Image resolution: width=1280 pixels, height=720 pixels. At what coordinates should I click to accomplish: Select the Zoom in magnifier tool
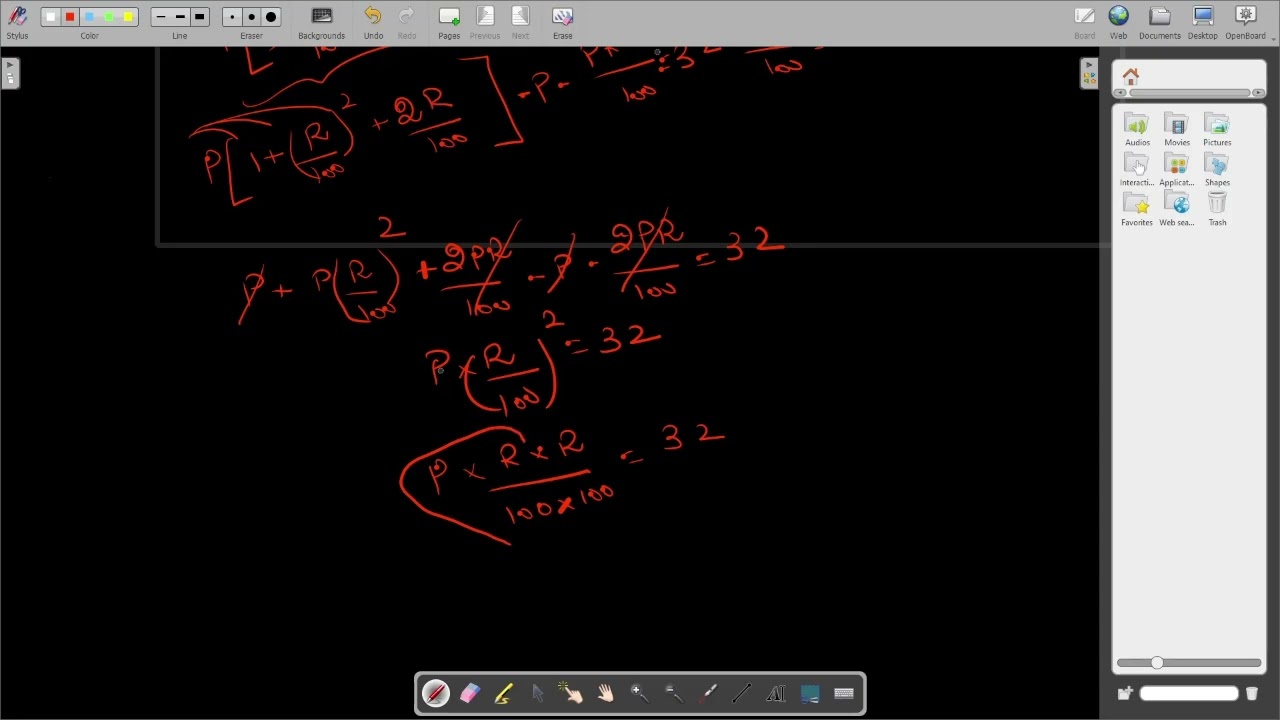(x=640, y=693)
